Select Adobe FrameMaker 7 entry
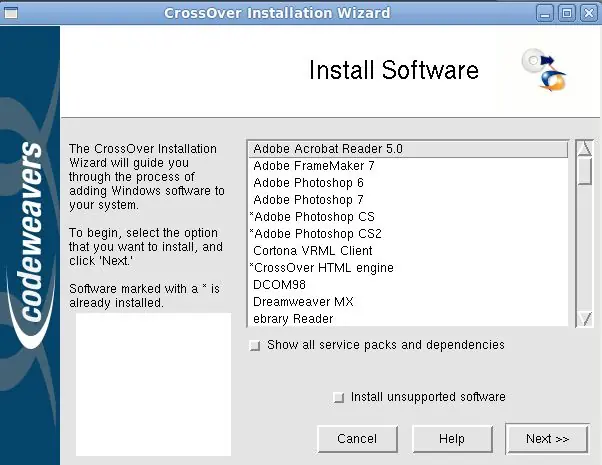The height and width of the screenshot is (465, 602). [x=408, y=166]
